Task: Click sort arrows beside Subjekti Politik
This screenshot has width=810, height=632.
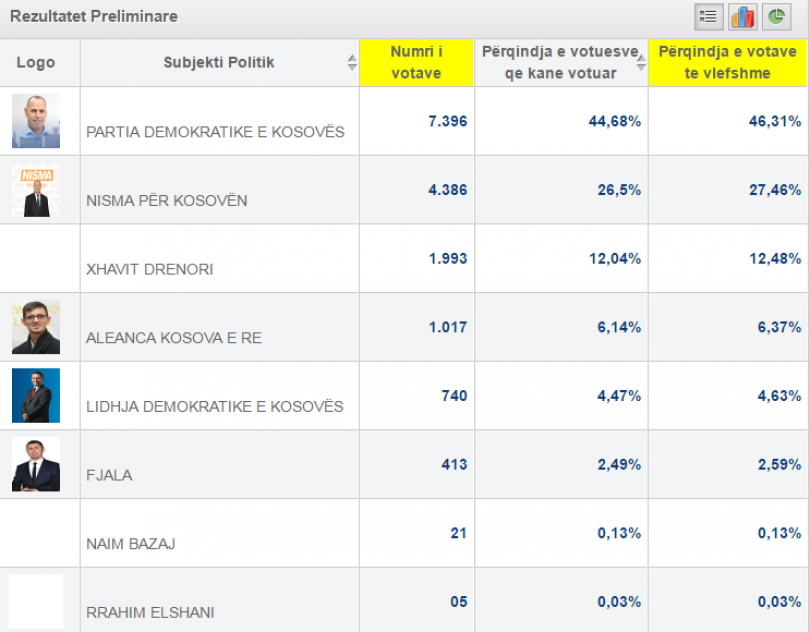Action: tap(352, 63)
